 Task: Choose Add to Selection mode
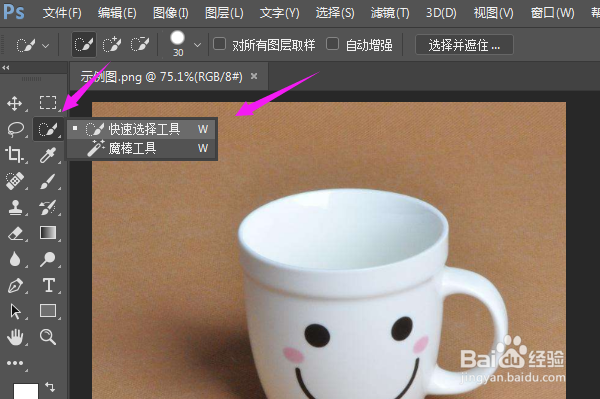[x=112, y=45]
